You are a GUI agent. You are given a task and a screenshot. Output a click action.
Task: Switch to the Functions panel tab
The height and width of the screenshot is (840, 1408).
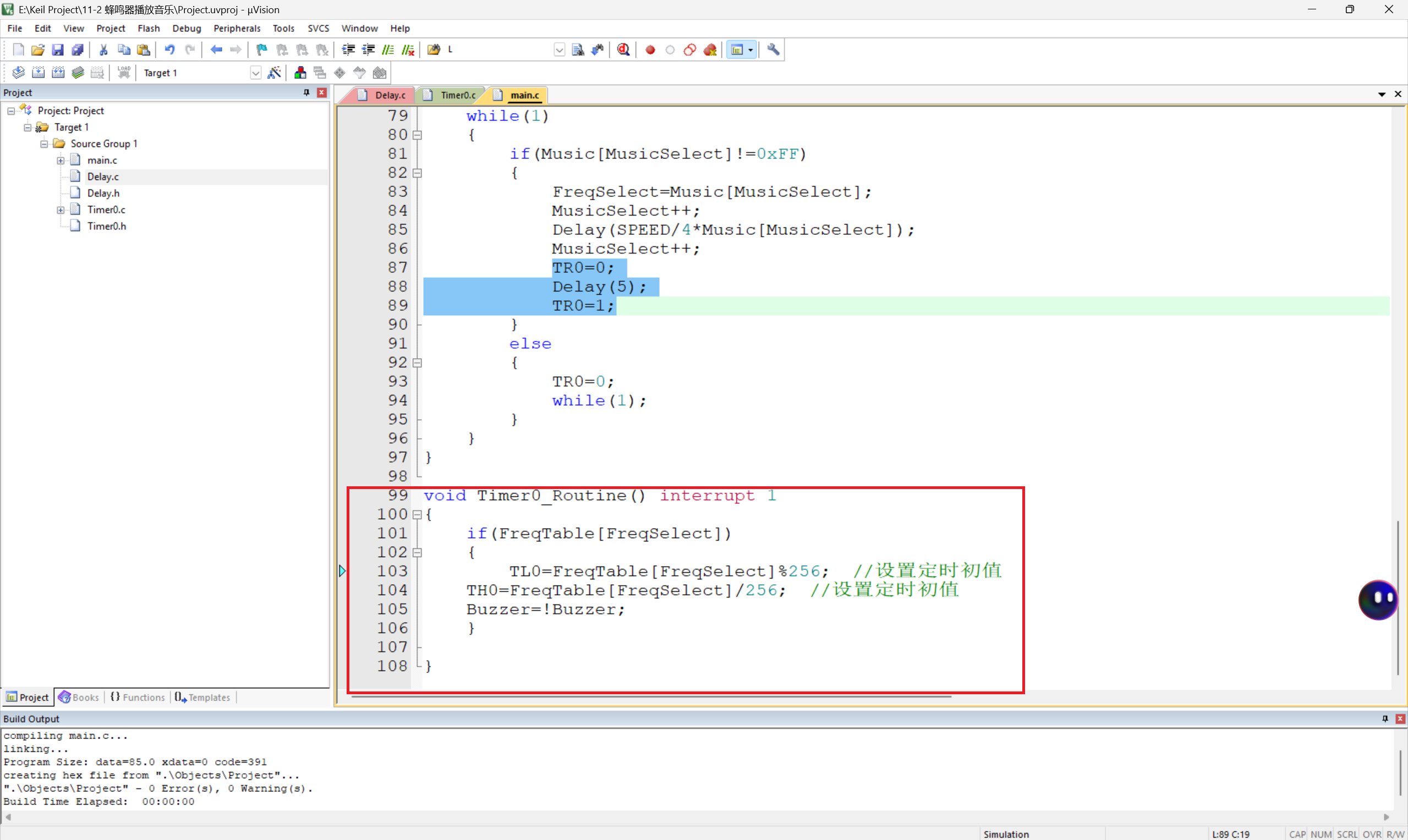point(138,698)
